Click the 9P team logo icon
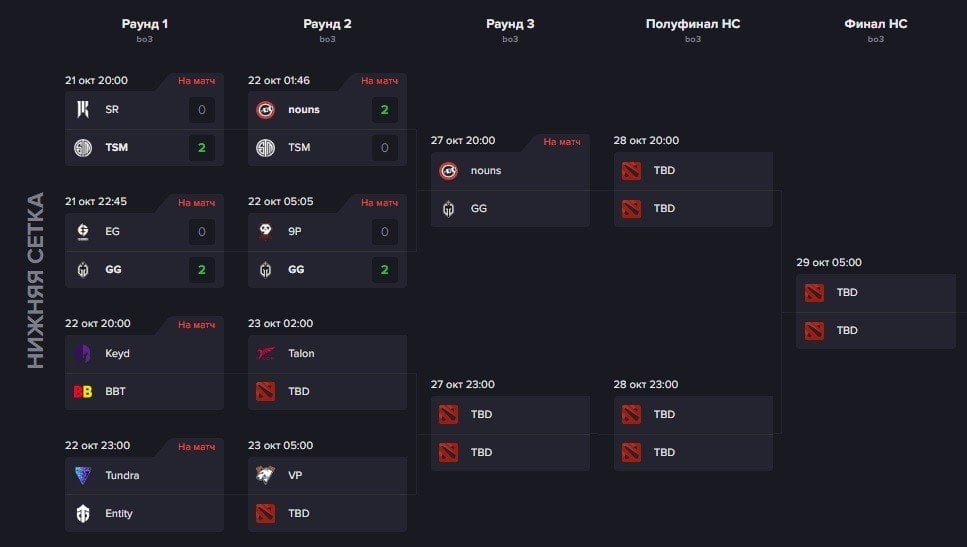 (266, 231)
